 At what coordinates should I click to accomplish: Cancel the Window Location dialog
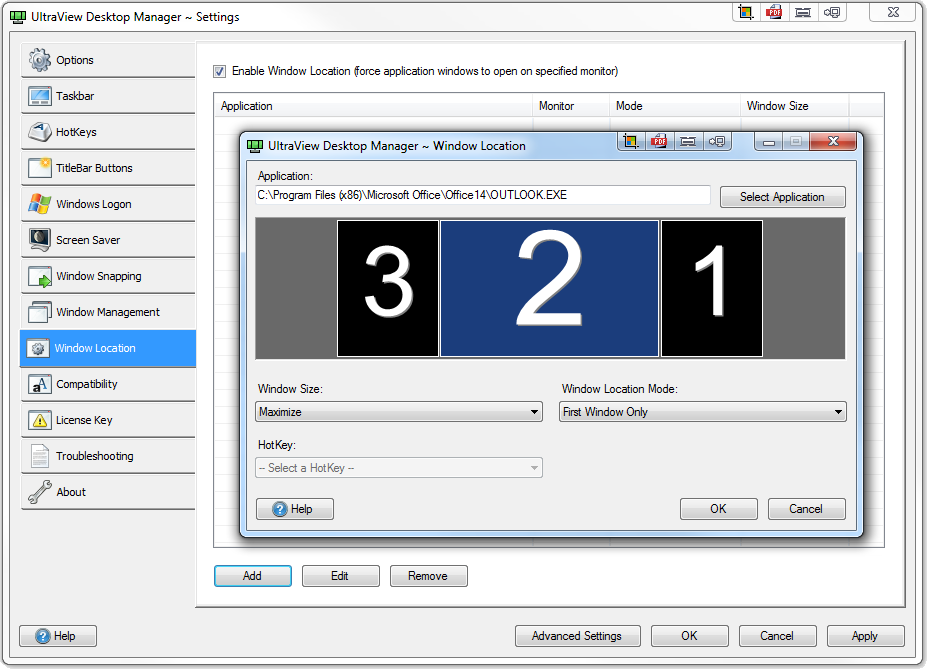(806, 509)
